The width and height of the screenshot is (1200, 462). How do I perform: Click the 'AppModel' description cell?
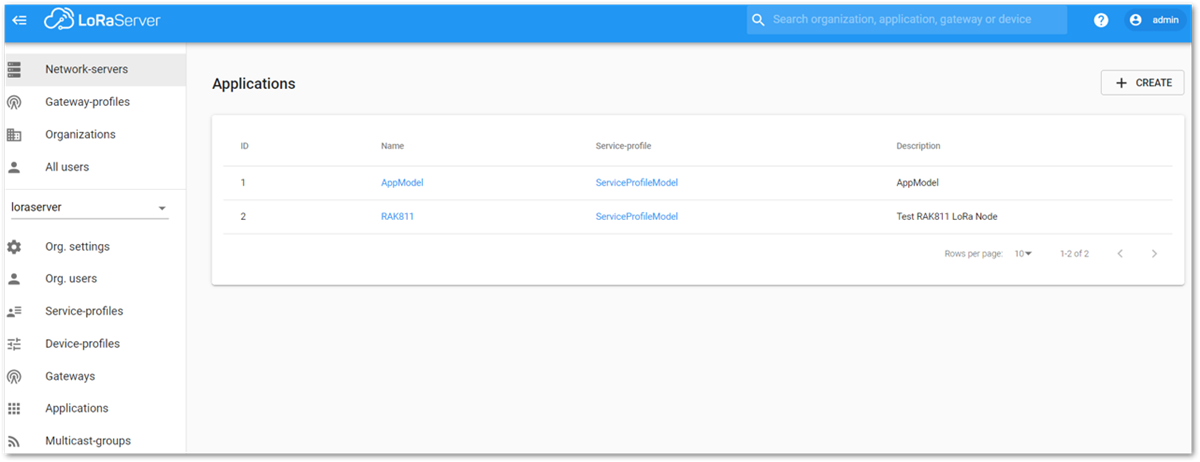(x=917, y=183)
